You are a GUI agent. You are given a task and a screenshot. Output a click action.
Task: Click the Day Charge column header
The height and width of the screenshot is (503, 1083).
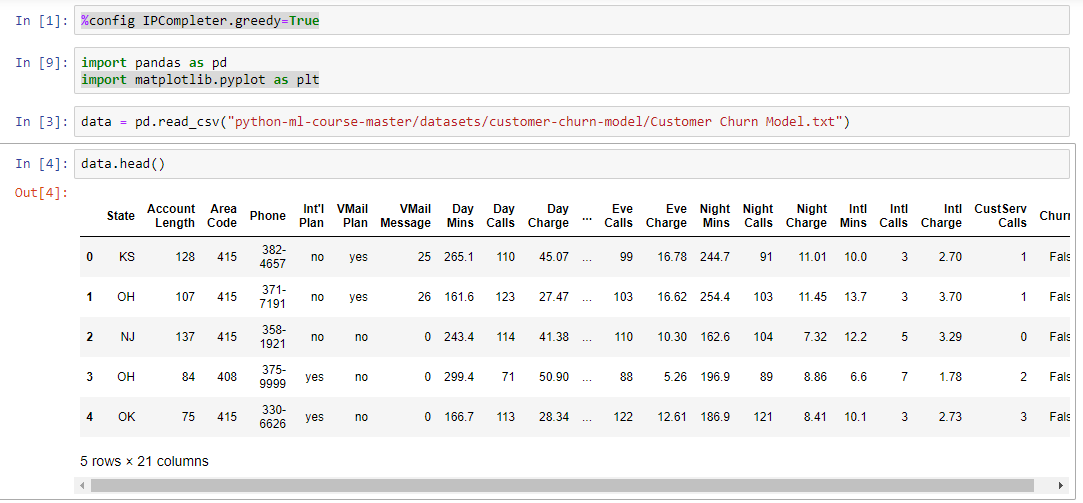pyautogui.click(x=549, y=216)
